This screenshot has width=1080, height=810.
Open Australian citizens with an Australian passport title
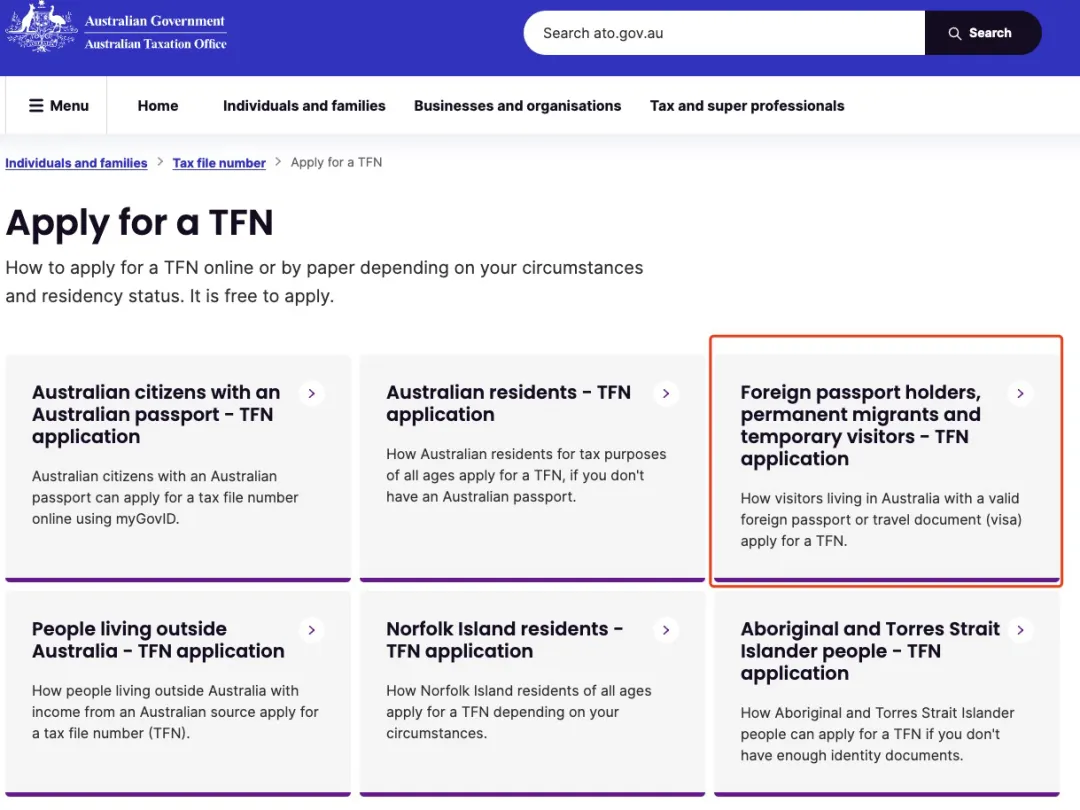(x=156, y=414)
